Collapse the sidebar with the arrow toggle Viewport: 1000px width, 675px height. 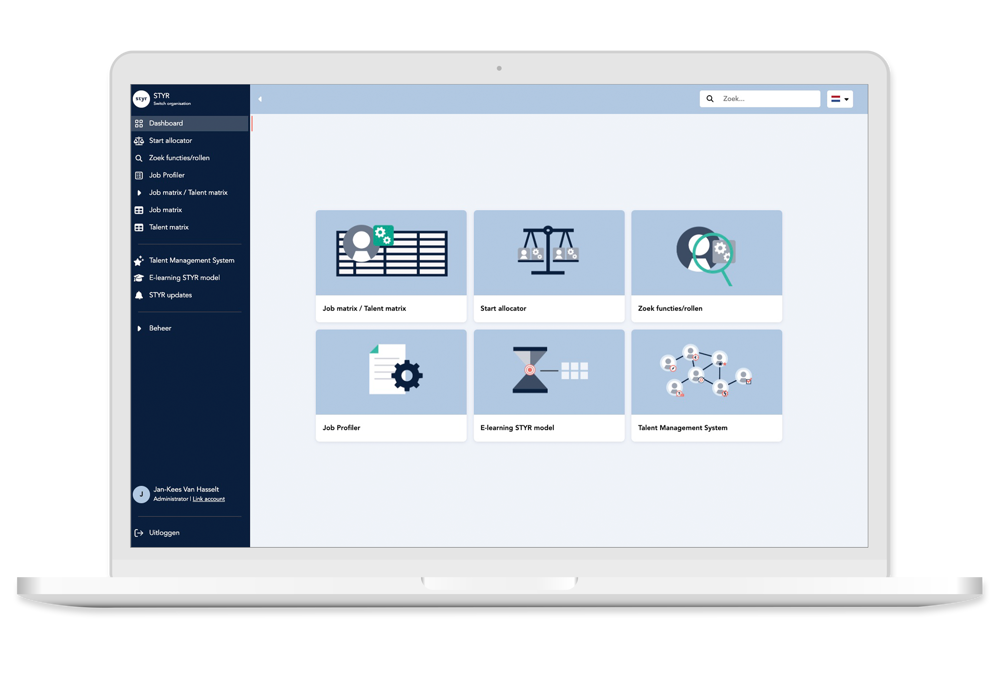tap(260, 99)
